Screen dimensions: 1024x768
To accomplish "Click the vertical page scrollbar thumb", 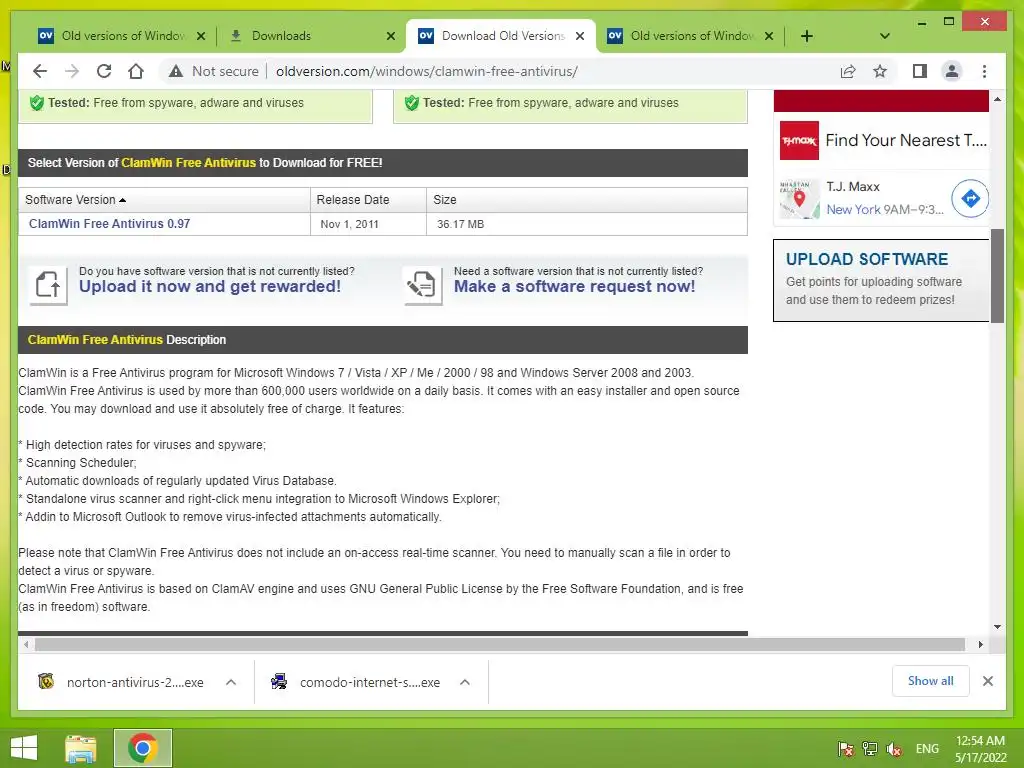I will pyautogui.click(x=997, y=276).
